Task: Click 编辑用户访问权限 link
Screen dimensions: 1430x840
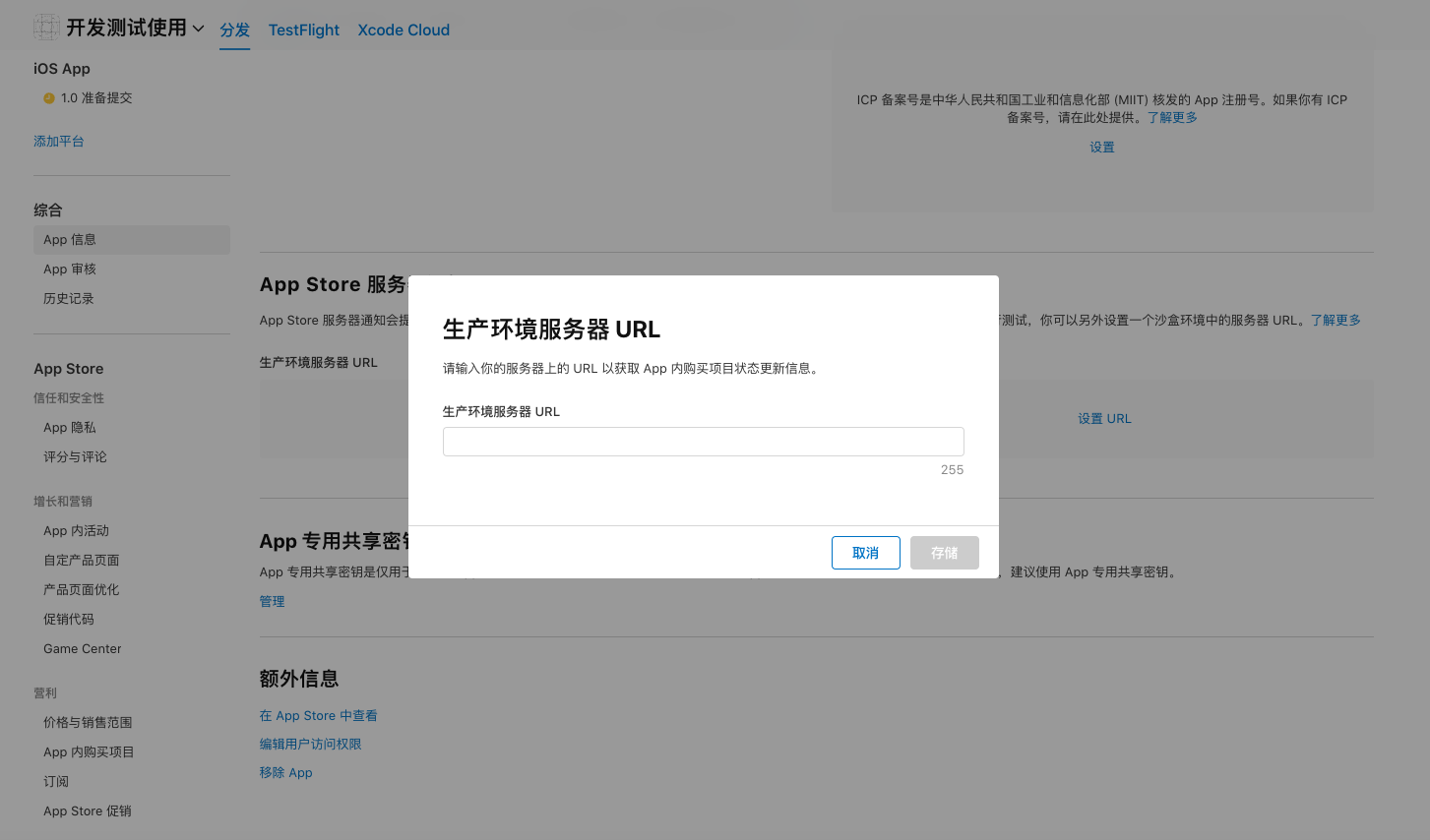Action: coord(311,745)
